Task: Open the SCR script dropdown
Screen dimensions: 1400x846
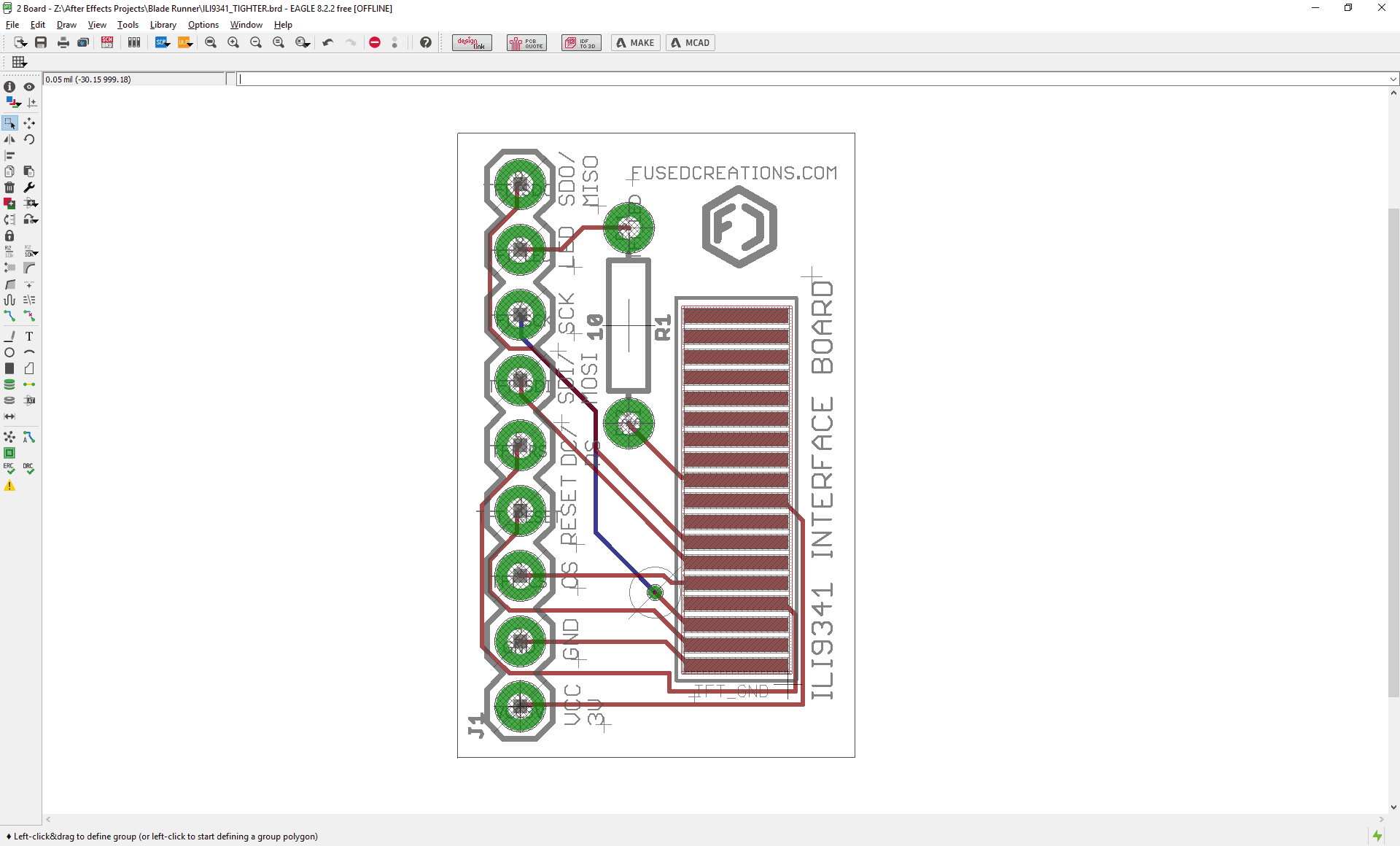Action: pyautogui.click(x=163, y=42)
